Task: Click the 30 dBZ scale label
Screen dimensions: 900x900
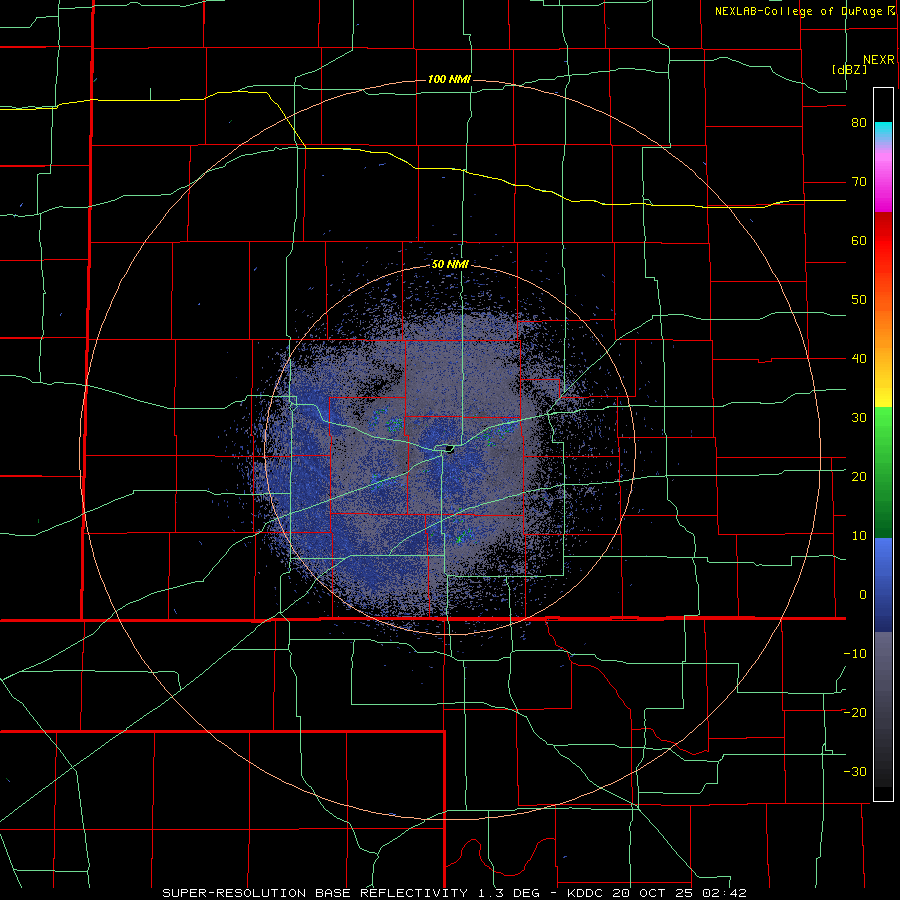Action: [859, 417]
